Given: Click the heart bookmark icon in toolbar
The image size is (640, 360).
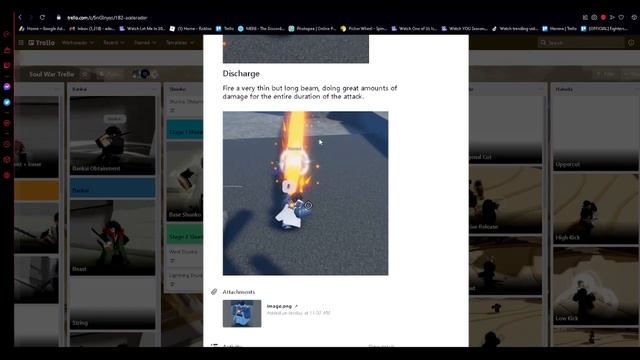Looking at the screenshot, I should (621, 18).
